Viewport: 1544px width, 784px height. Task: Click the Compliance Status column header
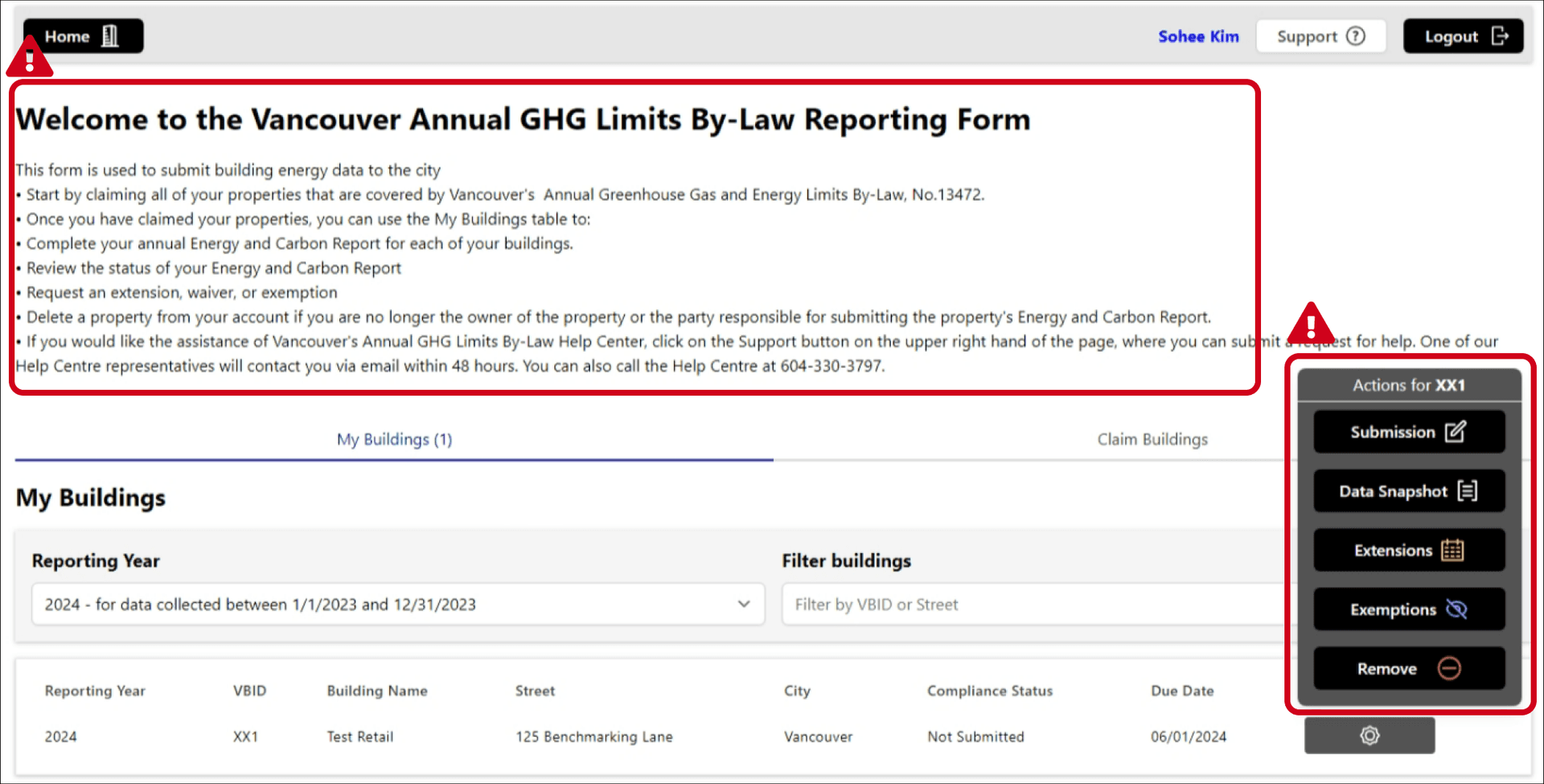pos(990,691)
